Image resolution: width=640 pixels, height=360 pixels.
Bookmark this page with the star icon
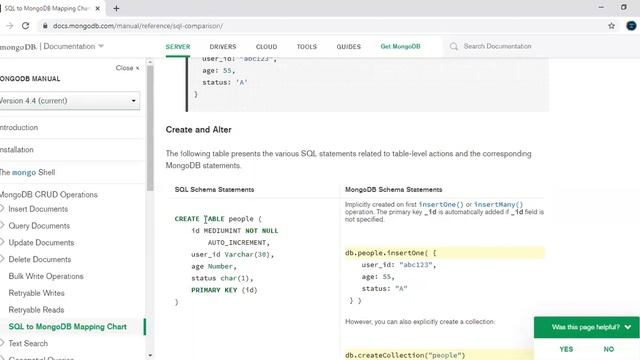click(611, 26)
